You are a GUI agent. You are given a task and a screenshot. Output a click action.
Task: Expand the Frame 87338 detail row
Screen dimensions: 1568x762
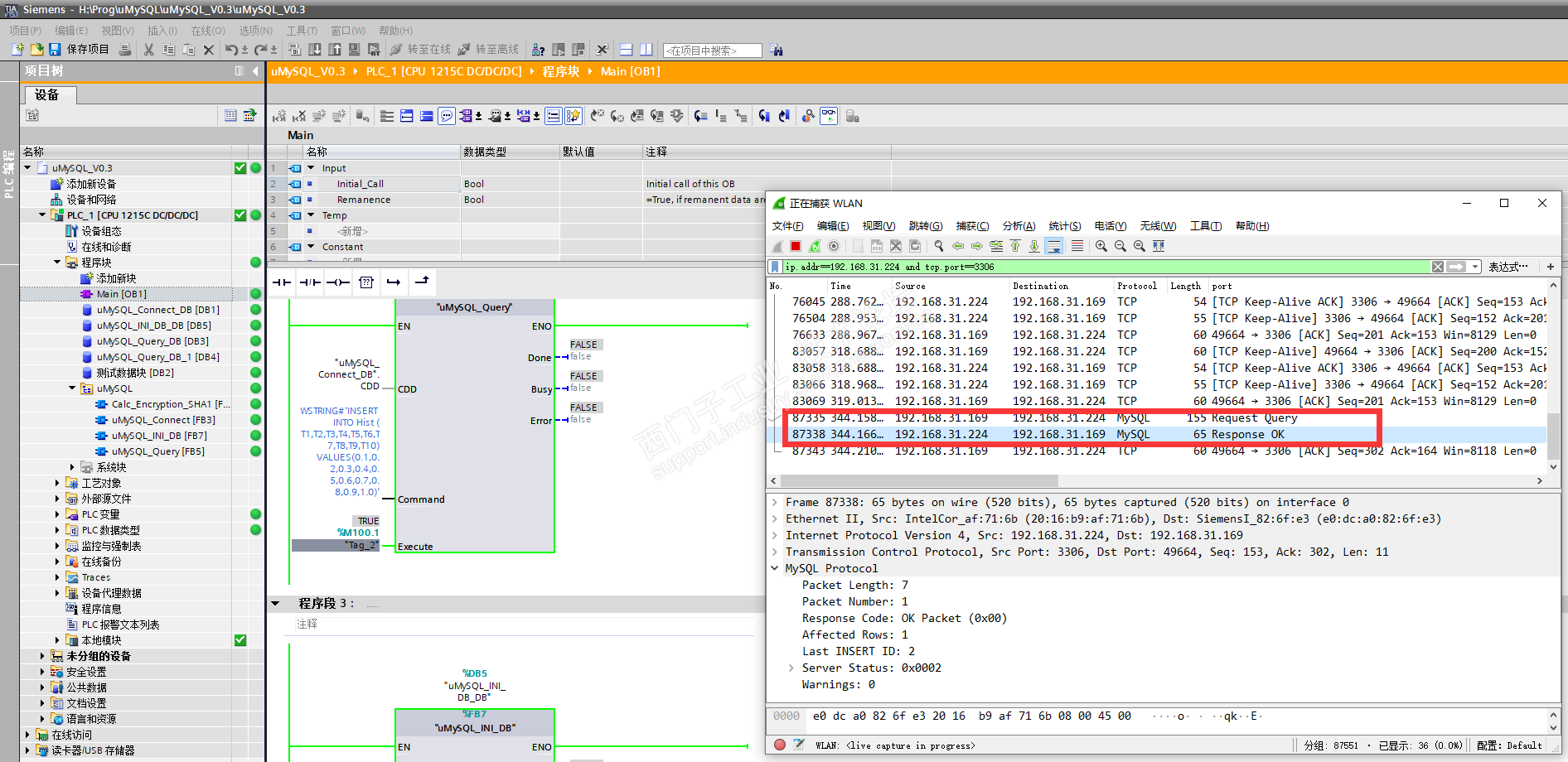(775, 502)
